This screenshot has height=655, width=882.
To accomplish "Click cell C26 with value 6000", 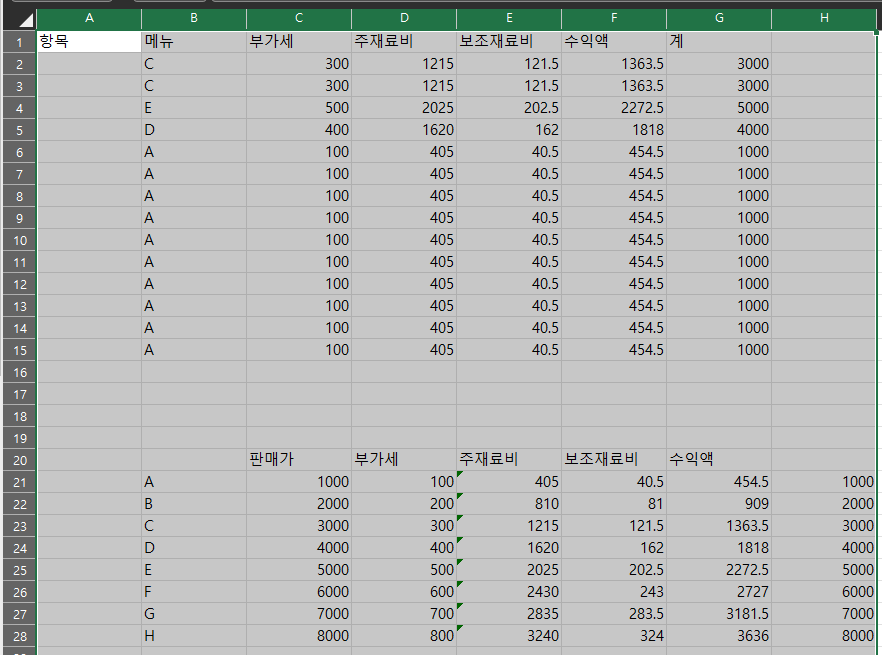I will click(299, 592).
